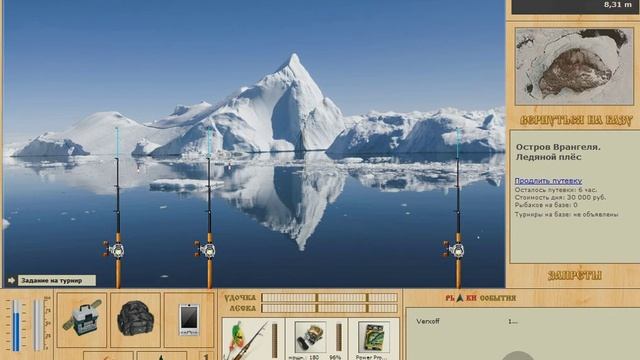
Task: Open the tackle box
Action: point(82,320)
